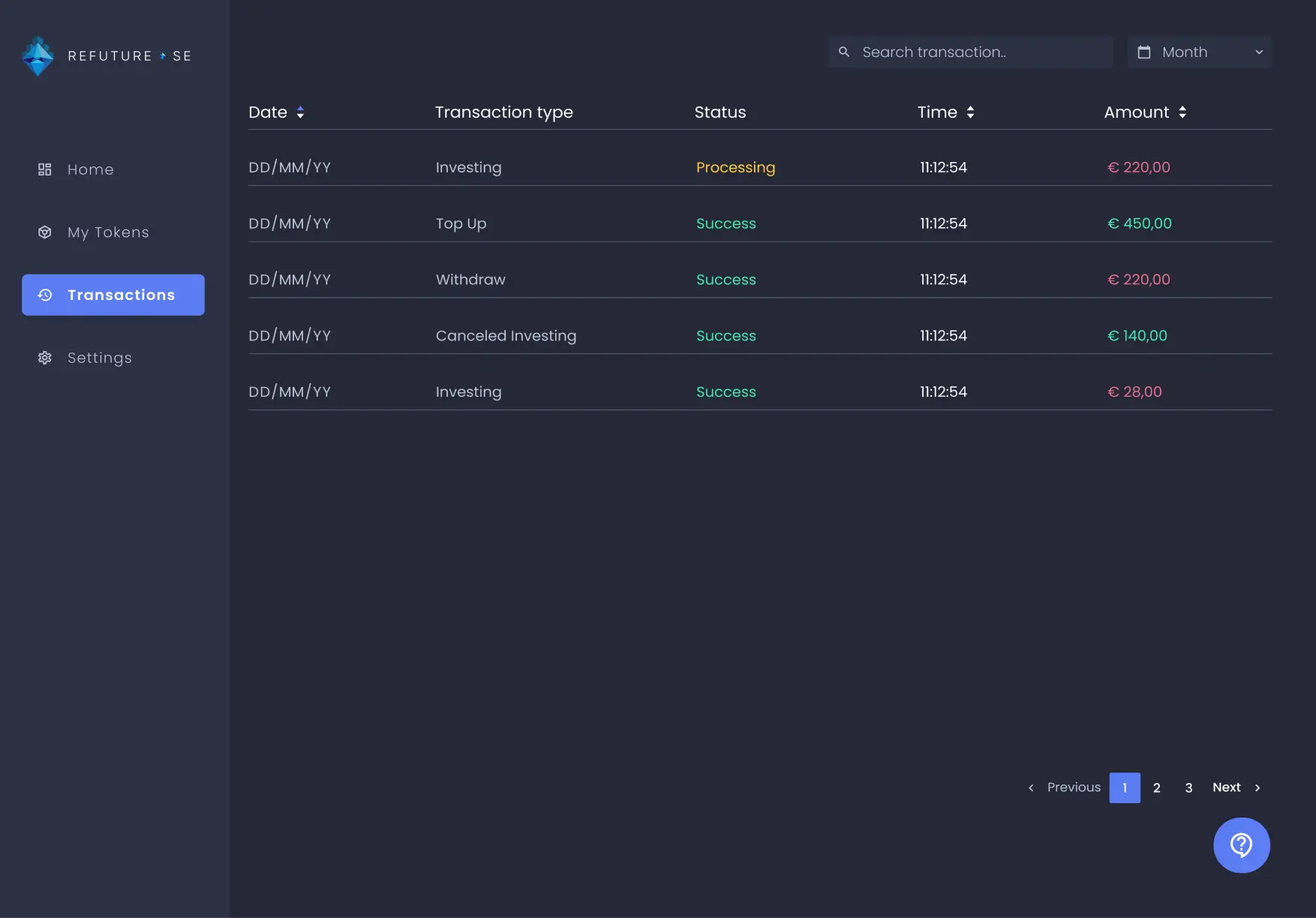Click the calendar icon beside Month
The height and width of the screenshot is (918, 1316).
[x=1145, y=52]
